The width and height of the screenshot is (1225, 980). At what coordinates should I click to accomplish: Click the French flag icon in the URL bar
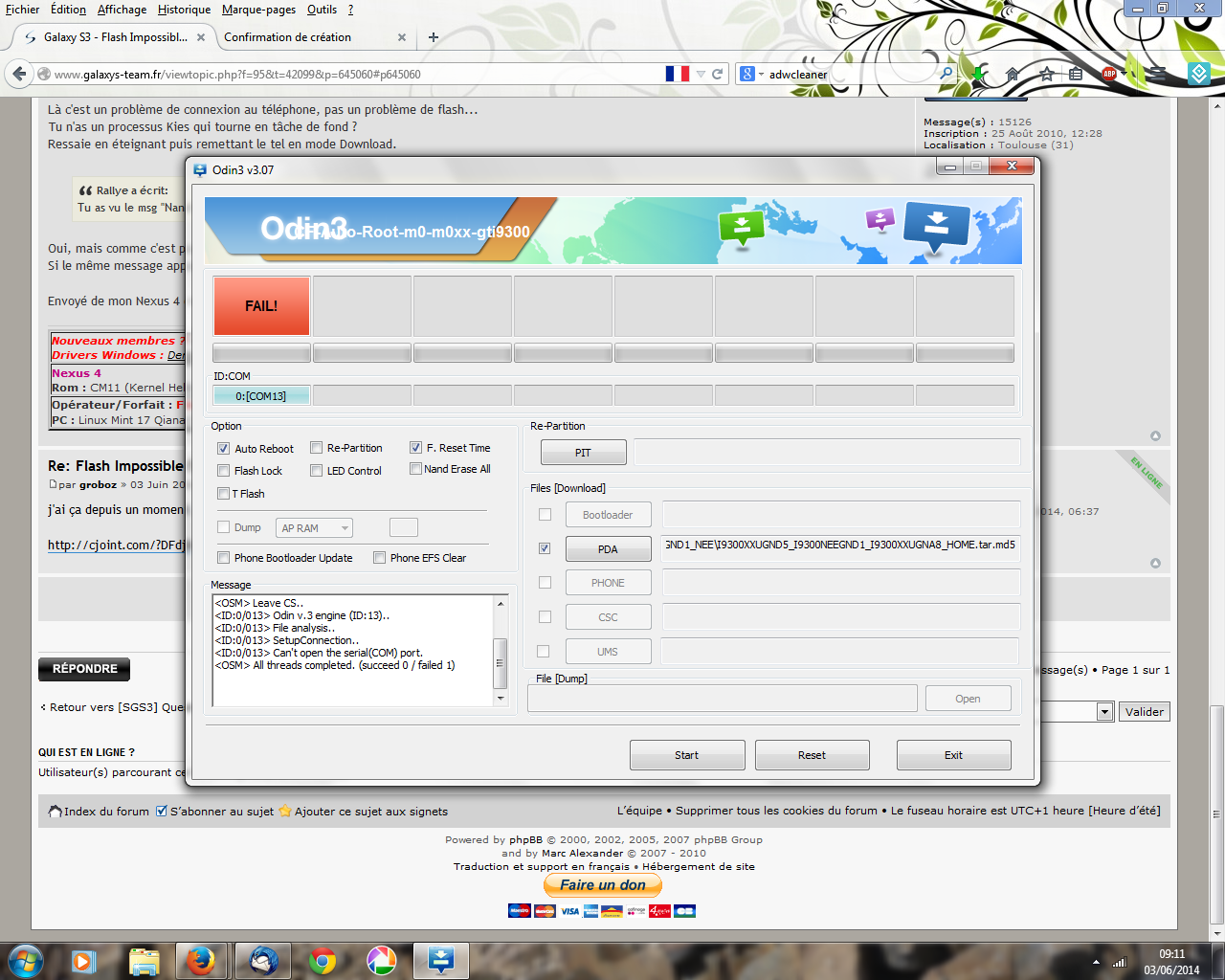click(678, 74)
